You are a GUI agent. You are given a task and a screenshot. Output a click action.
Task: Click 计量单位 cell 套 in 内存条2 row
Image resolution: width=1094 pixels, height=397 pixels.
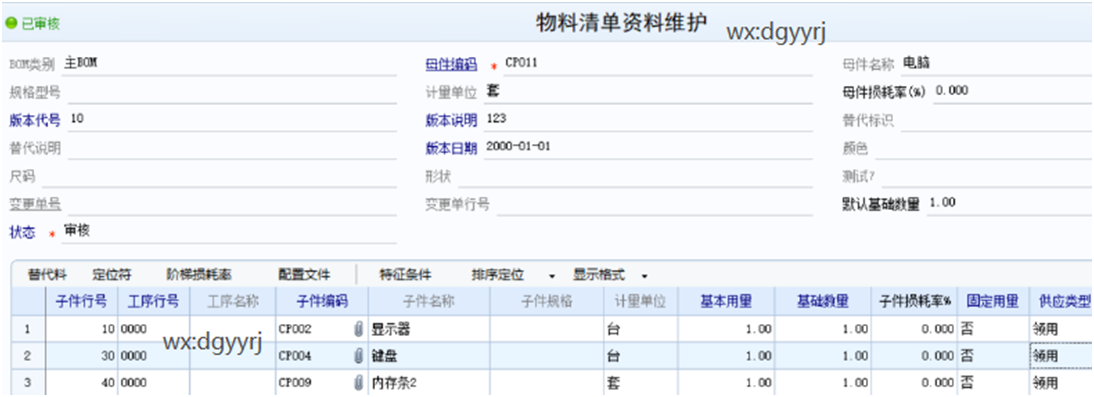point(641,382)
